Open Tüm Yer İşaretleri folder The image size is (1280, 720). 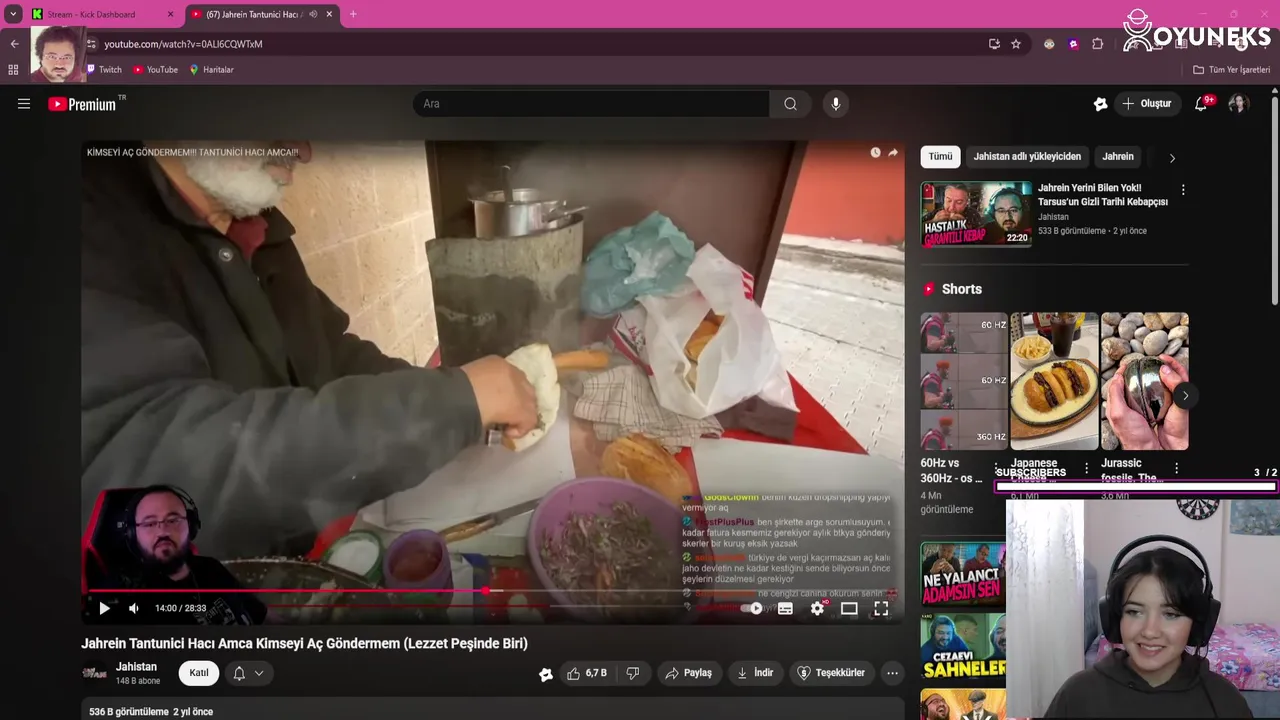click(1232, 70)
